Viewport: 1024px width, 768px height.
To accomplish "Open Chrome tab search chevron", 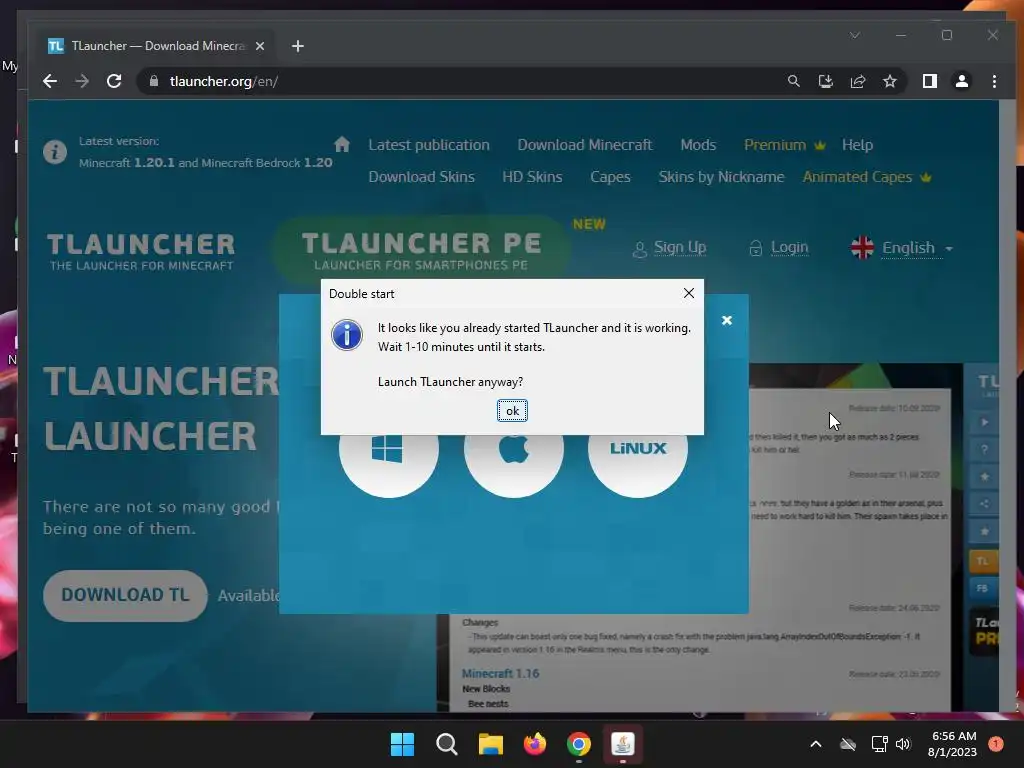I will tap(855, 35).
